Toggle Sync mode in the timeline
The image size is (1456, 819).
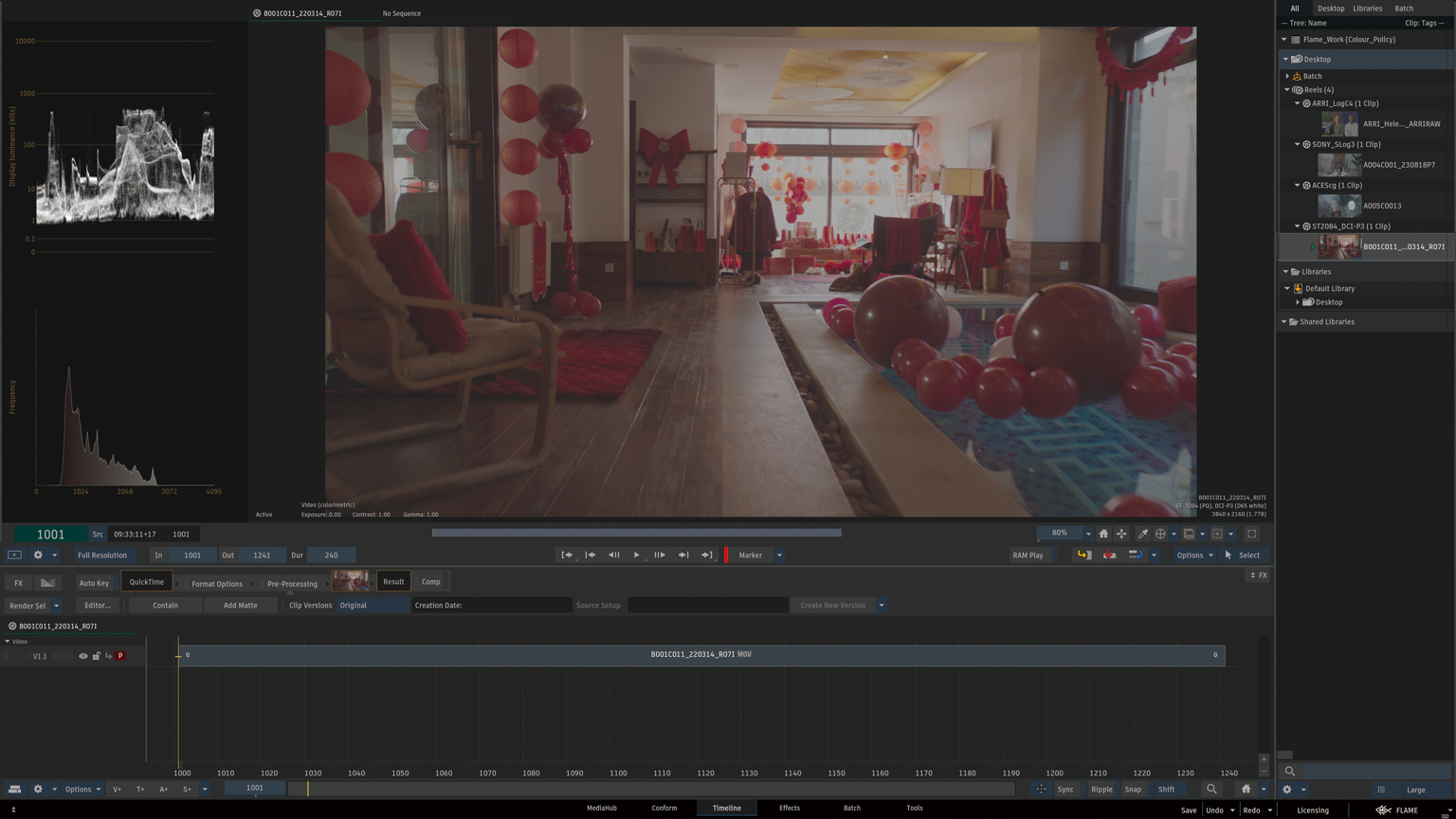1065,789
